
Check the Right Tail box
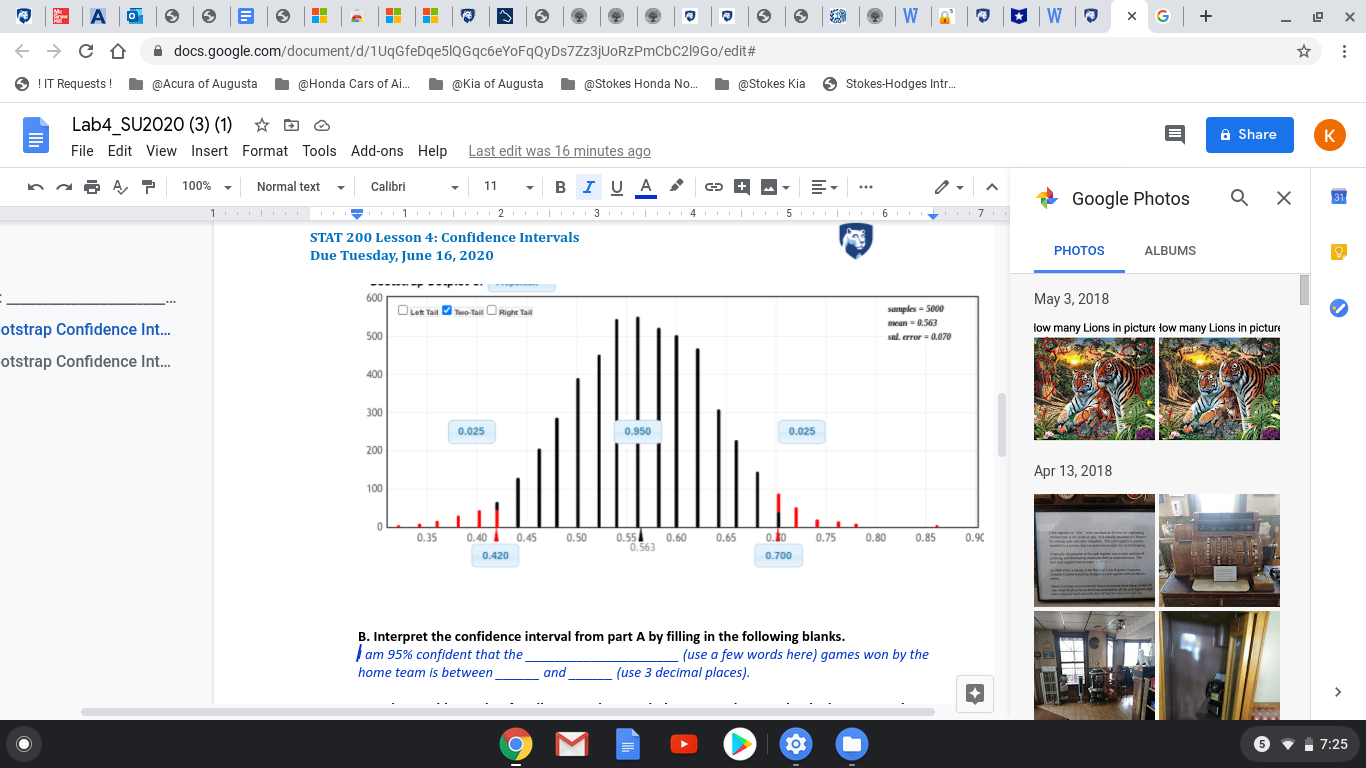491,309
